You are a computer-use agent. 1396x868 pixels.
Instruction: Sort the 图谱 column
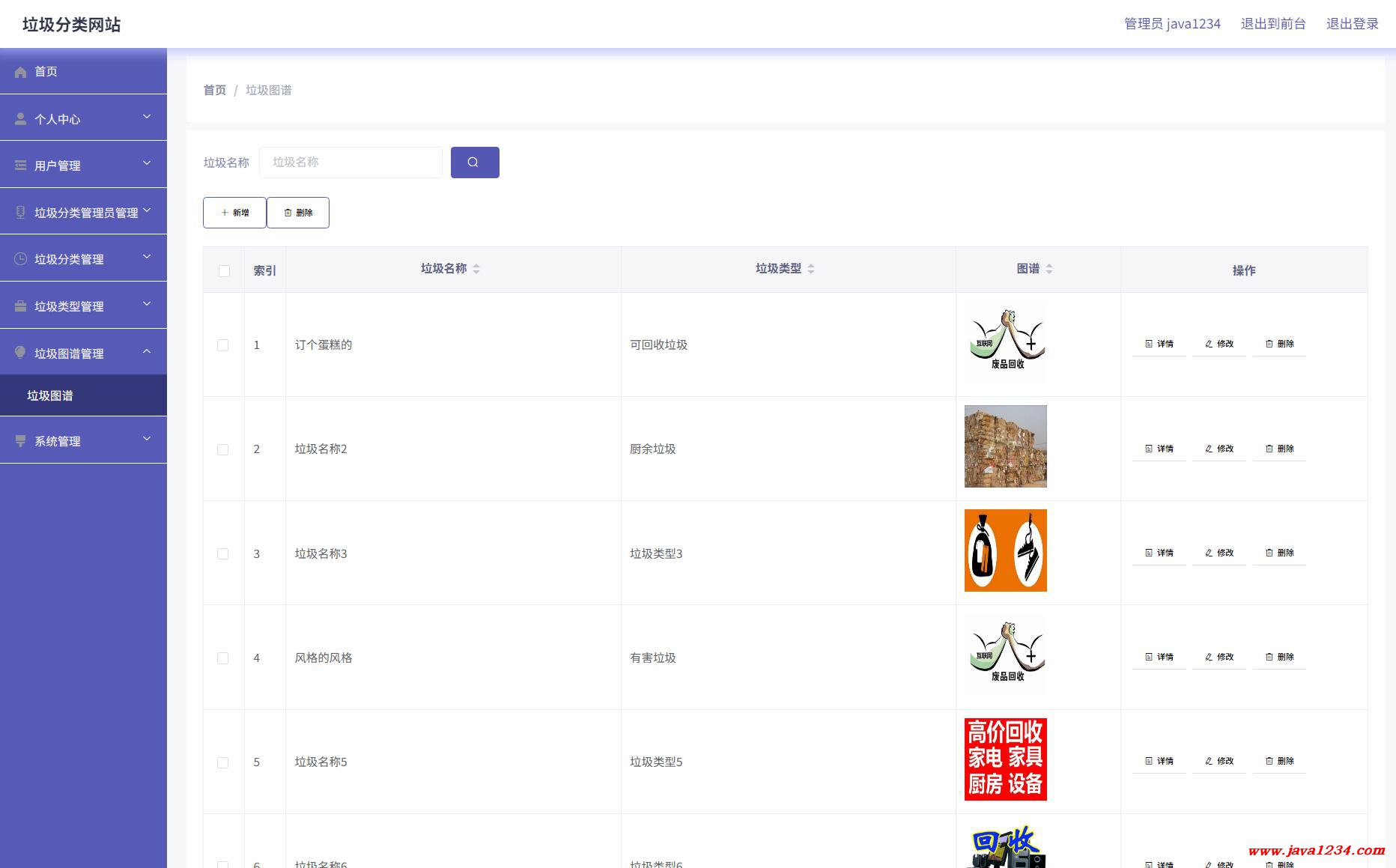pos(1048,269)
